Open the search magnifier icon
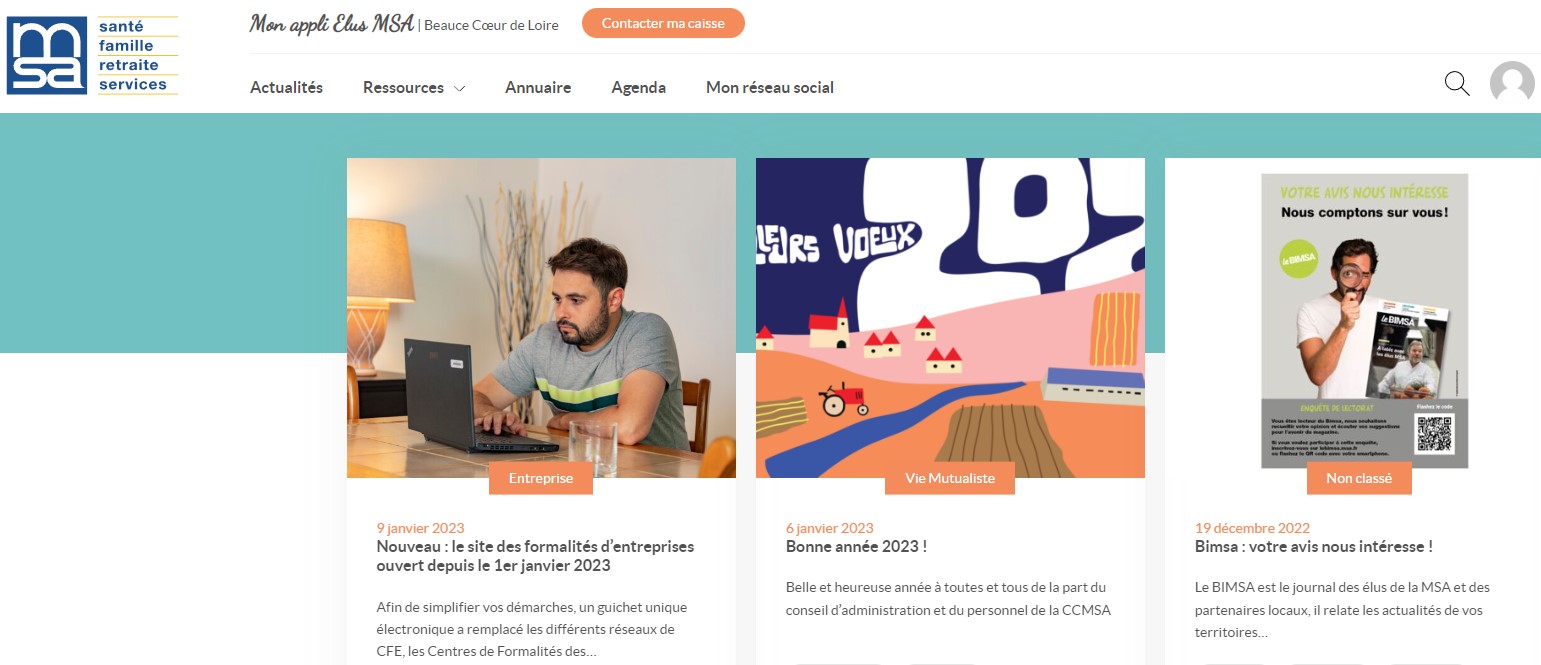The image size is (1541, 665). pyautogui.click(x=1457, y=84)
